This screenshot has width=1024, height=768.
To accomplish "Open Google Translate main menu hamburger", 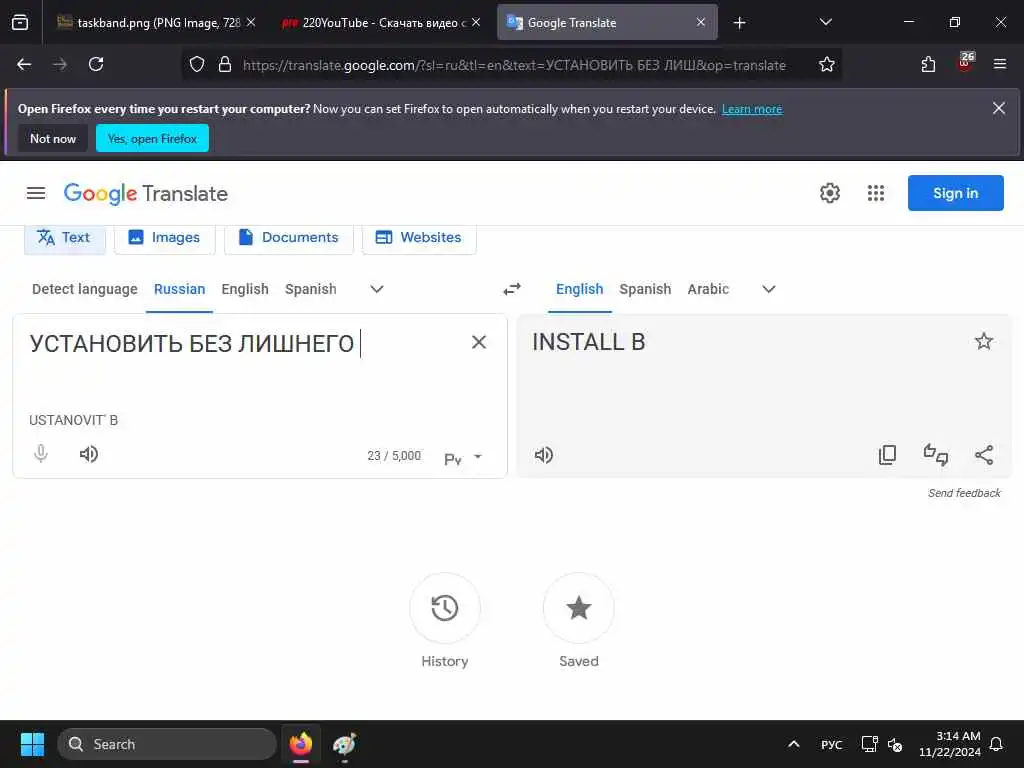I will (36, 193).
